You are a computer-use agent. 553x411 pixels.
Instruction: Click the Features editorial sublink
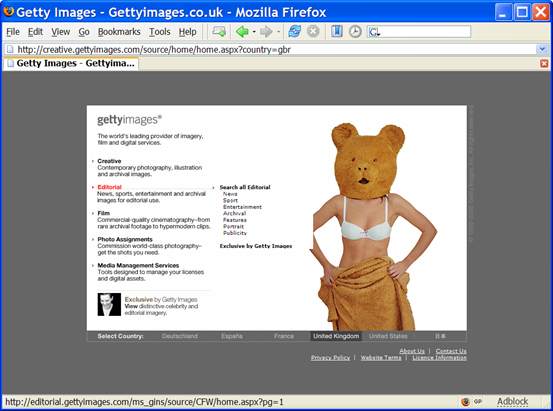point(235,220)
